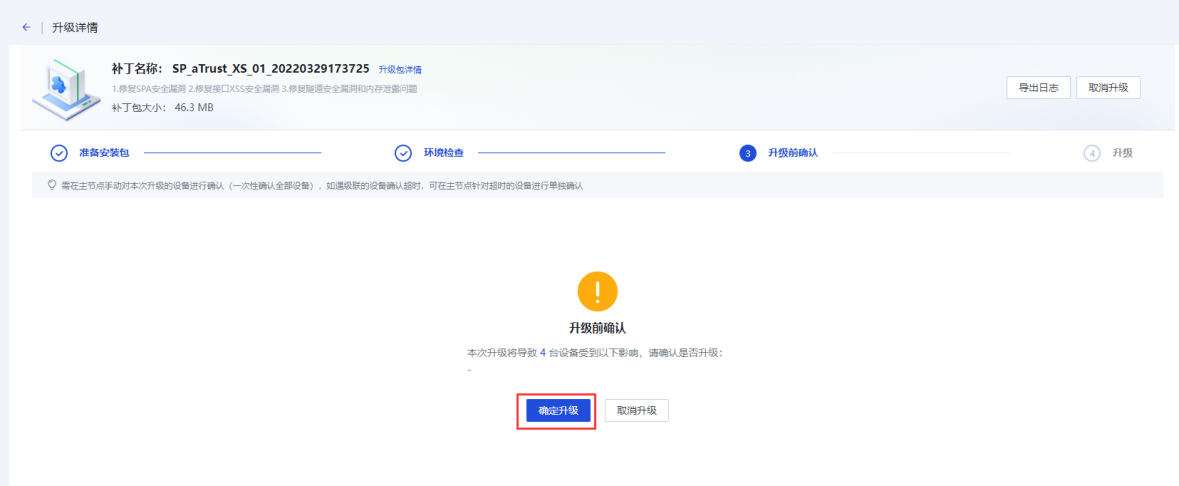Image resolution: width=1179 pixels, height=486 pixels.
Task: Confirm with the 确定升级 button
Action: pyautogui.click(x=558, y=411)
